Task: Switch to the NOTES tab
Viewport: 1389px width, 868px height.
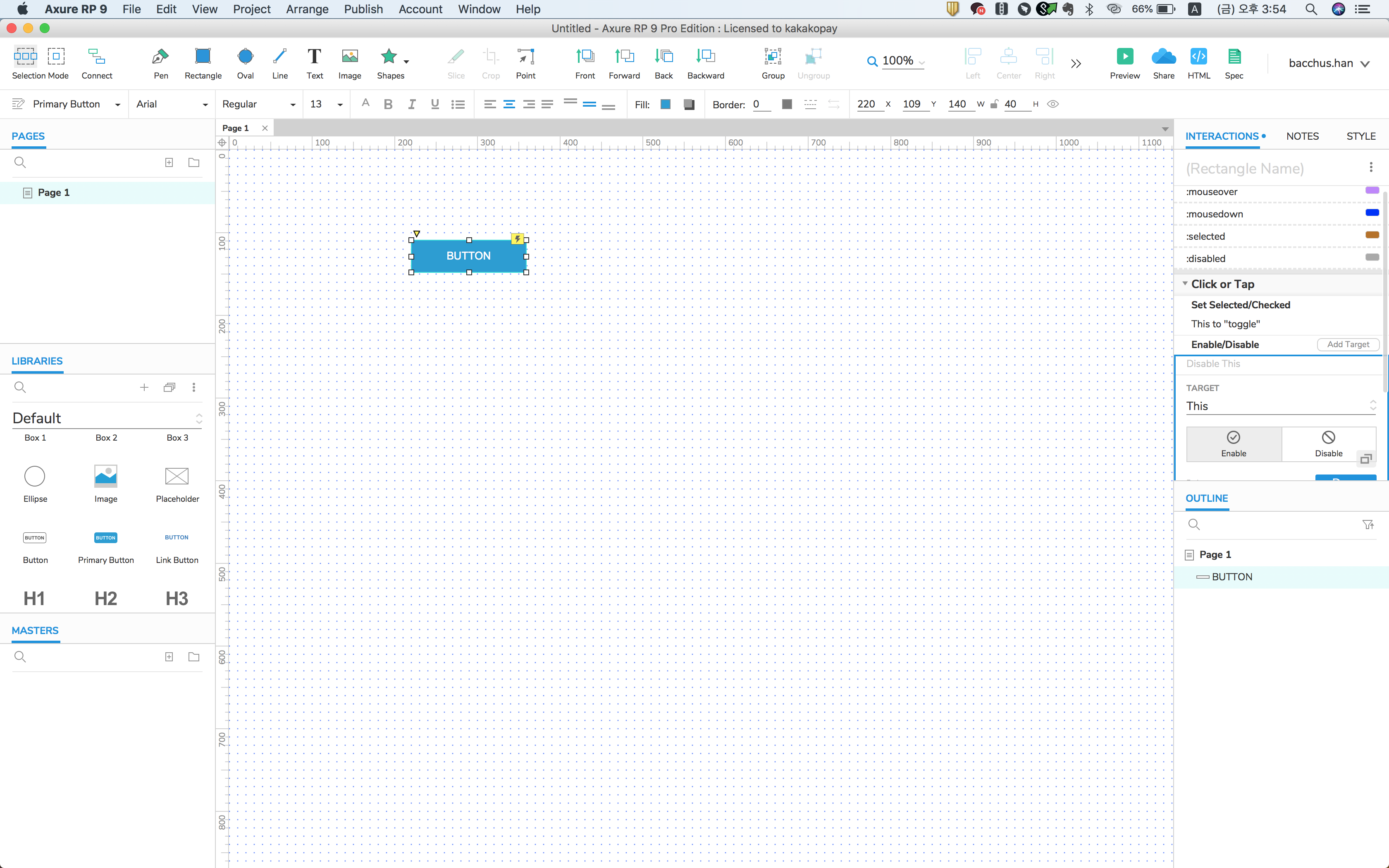Action: [x=1302, y=136]
